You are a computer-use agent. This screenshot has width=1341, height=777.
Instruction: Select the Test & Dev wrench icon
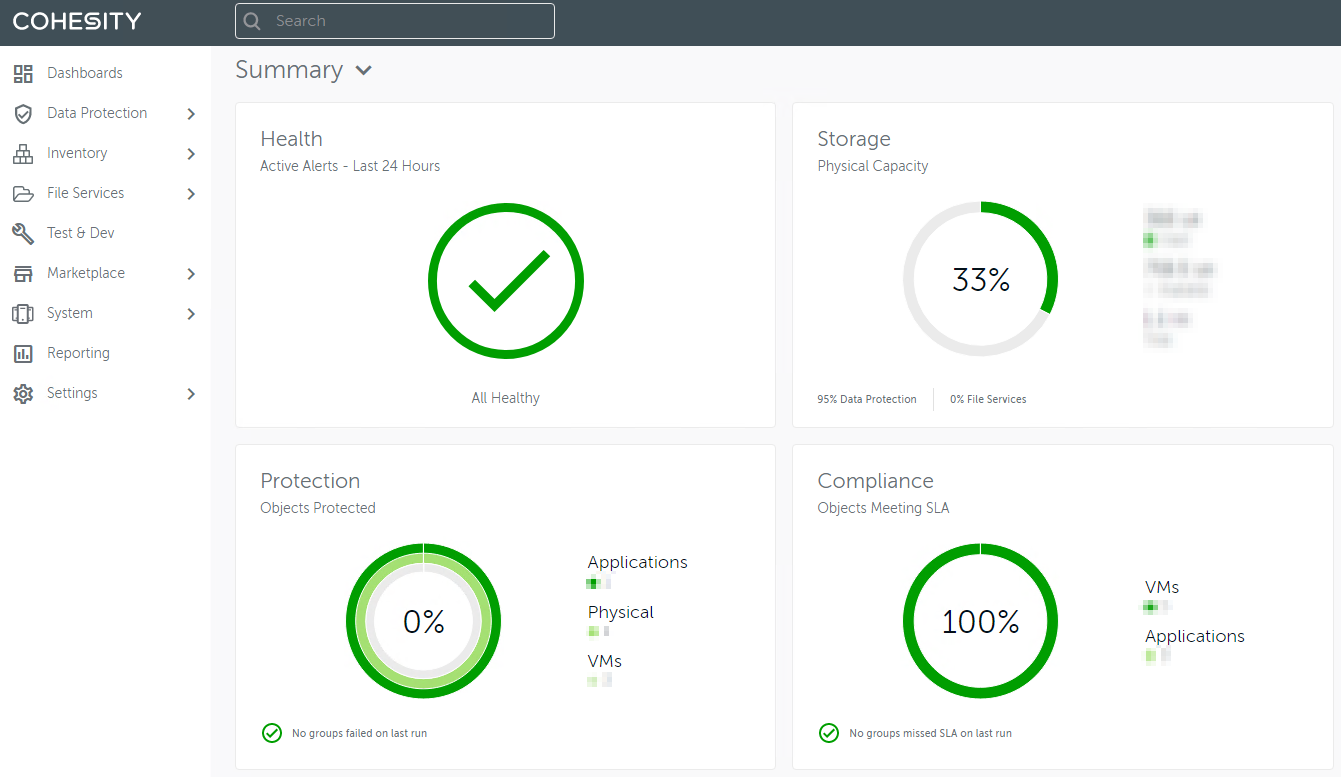22,233
